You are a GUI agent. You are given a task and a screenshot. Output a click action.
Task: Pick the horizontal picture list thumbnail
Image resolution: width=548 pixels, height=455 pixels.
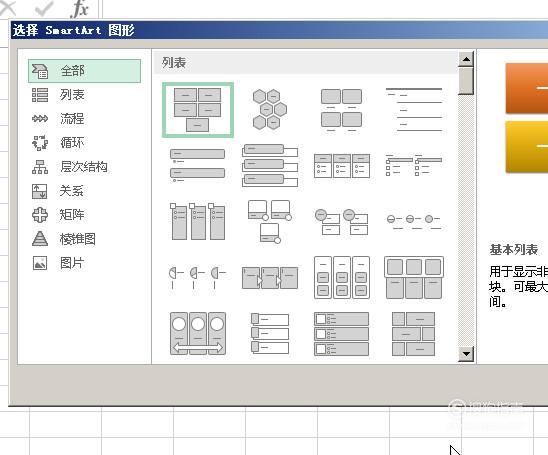(414, 277)
